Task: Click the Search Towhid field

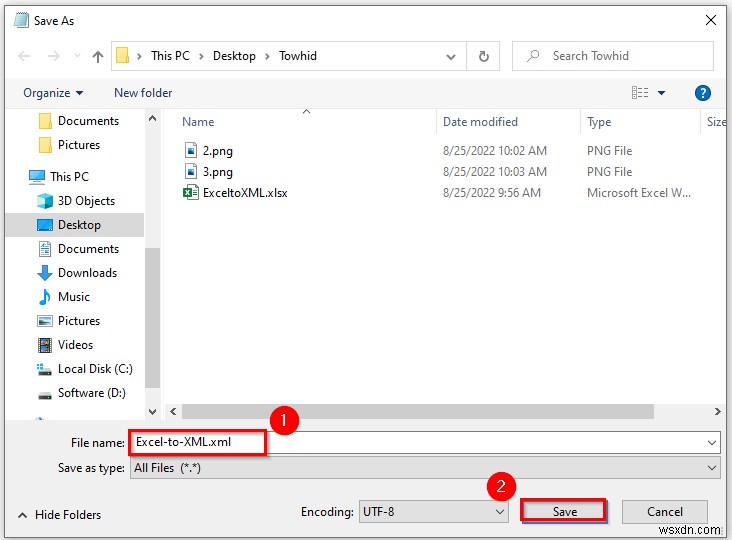Action: click(612, 56)
